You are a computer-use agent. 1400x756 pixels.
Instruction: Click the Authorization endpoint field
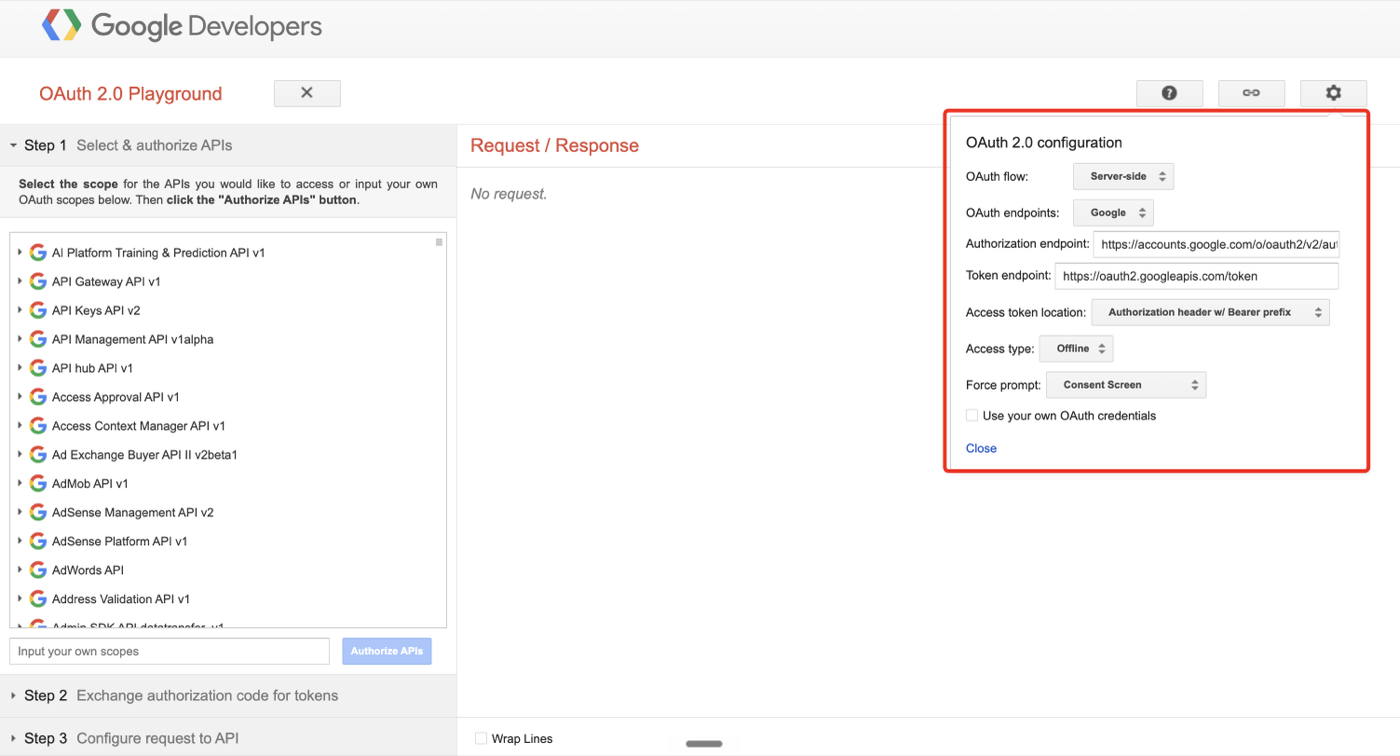coord(1216,244)
